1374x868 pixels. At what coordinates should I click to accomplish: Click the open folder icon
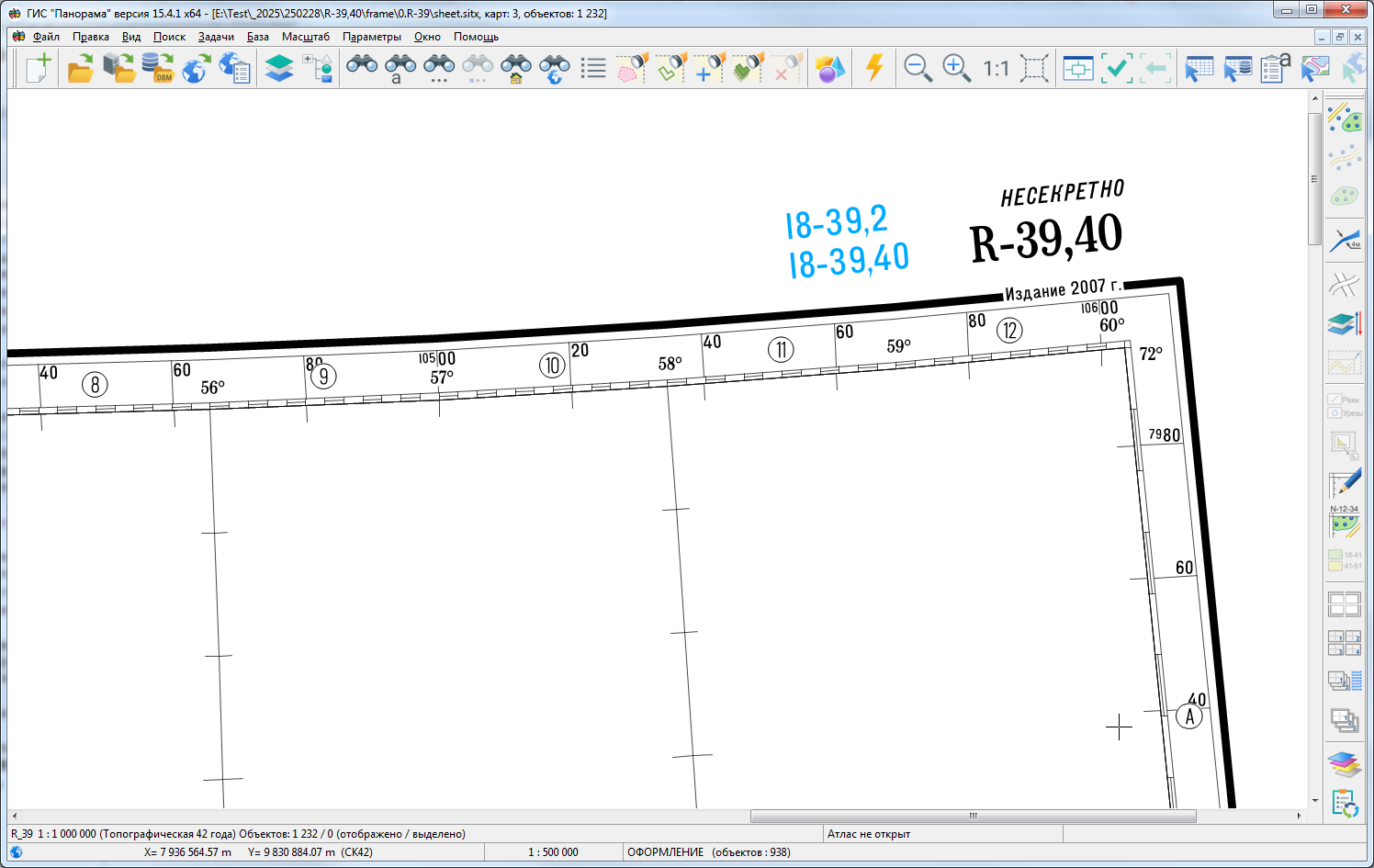(x=81, y=68)
